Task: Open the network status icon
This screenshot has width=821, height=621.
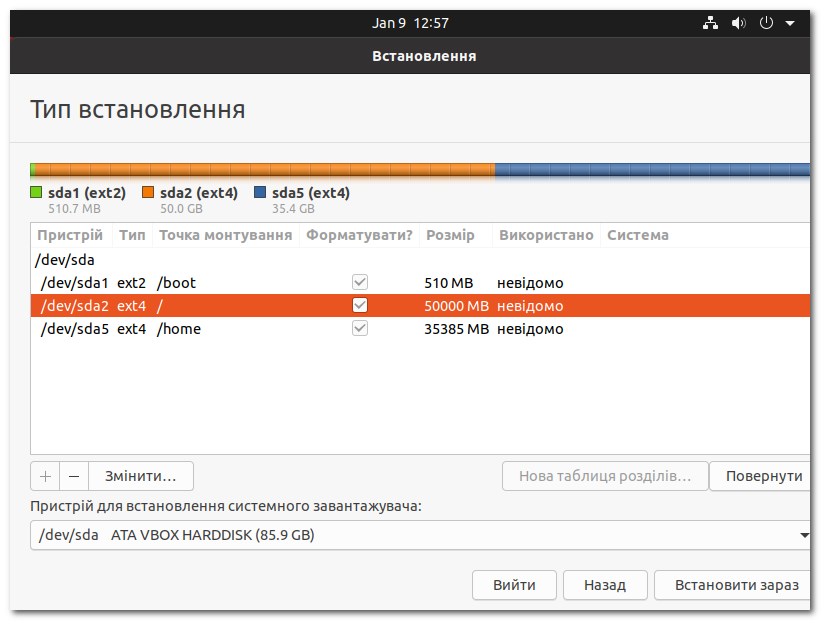Action: point(711,21)
